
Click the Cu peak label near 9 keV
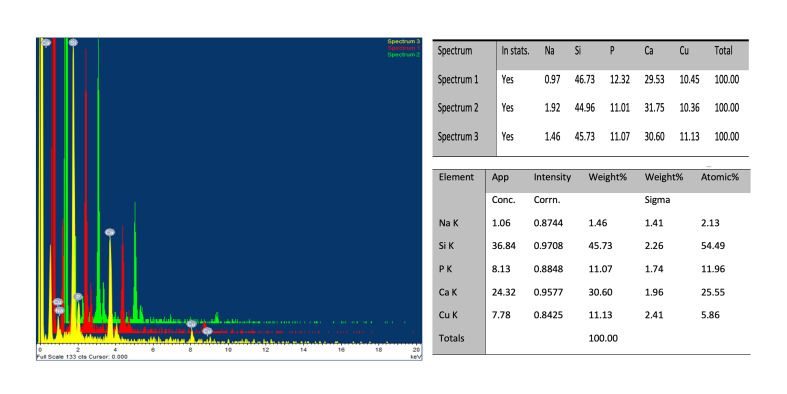coord(207,331)
